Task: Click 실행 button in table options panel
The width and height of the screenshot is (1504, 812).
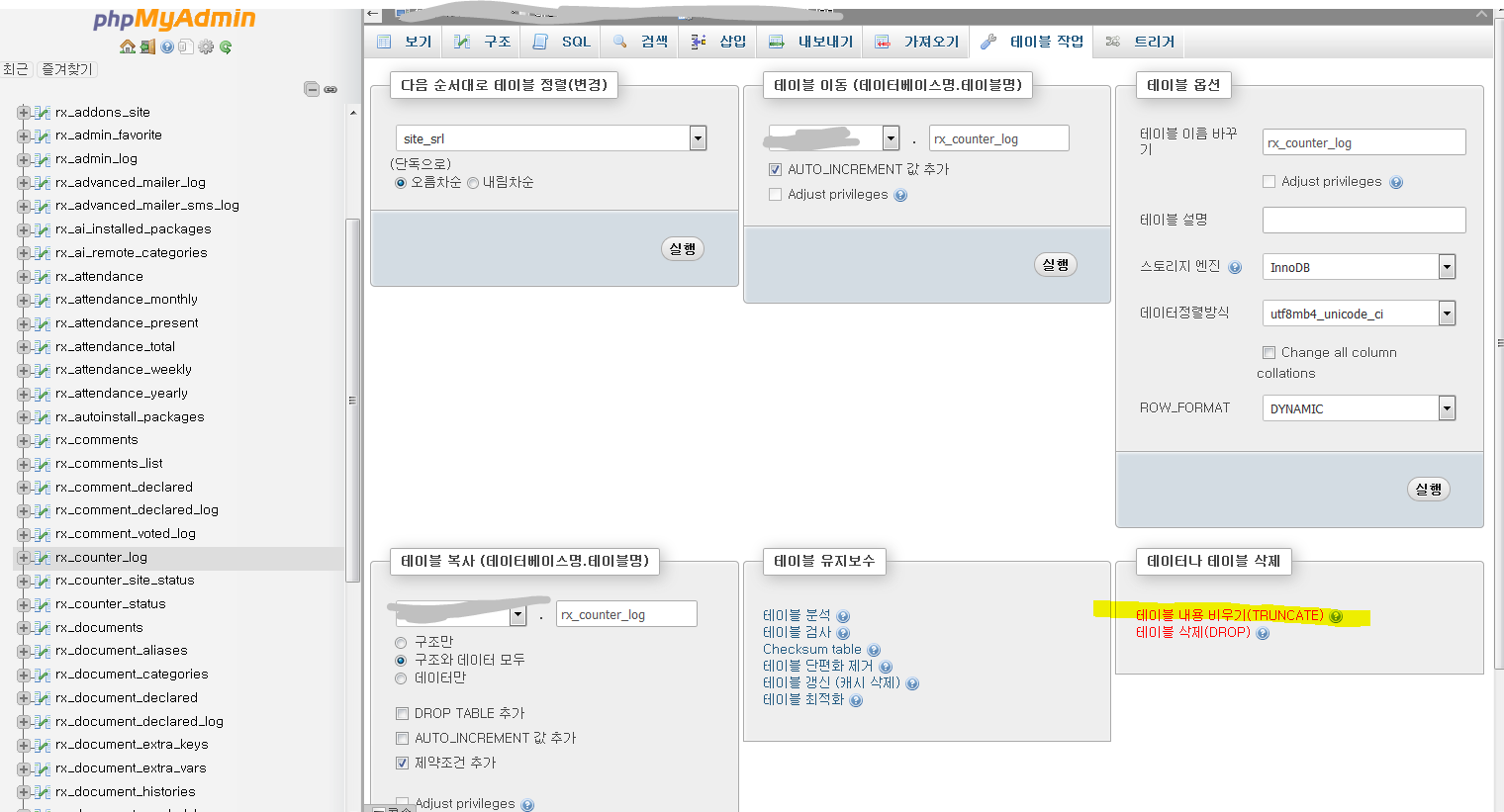Action: (1428, 490)
